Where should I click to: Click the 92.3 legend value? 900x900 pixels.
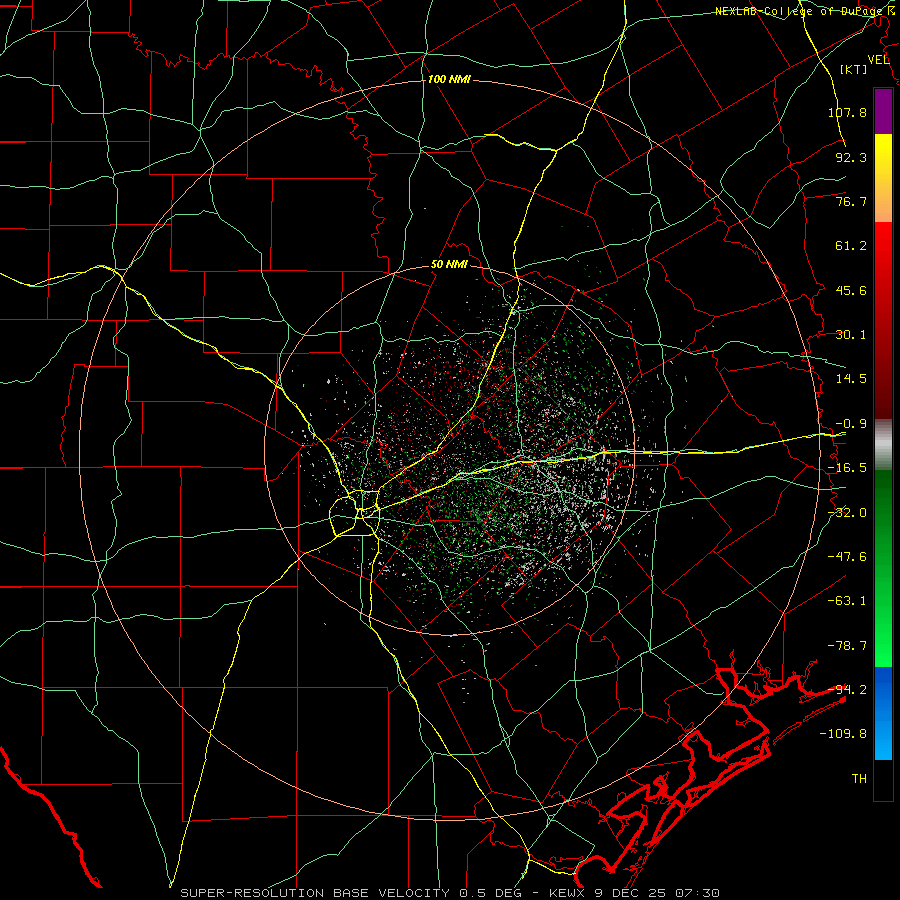coord(851,157)
